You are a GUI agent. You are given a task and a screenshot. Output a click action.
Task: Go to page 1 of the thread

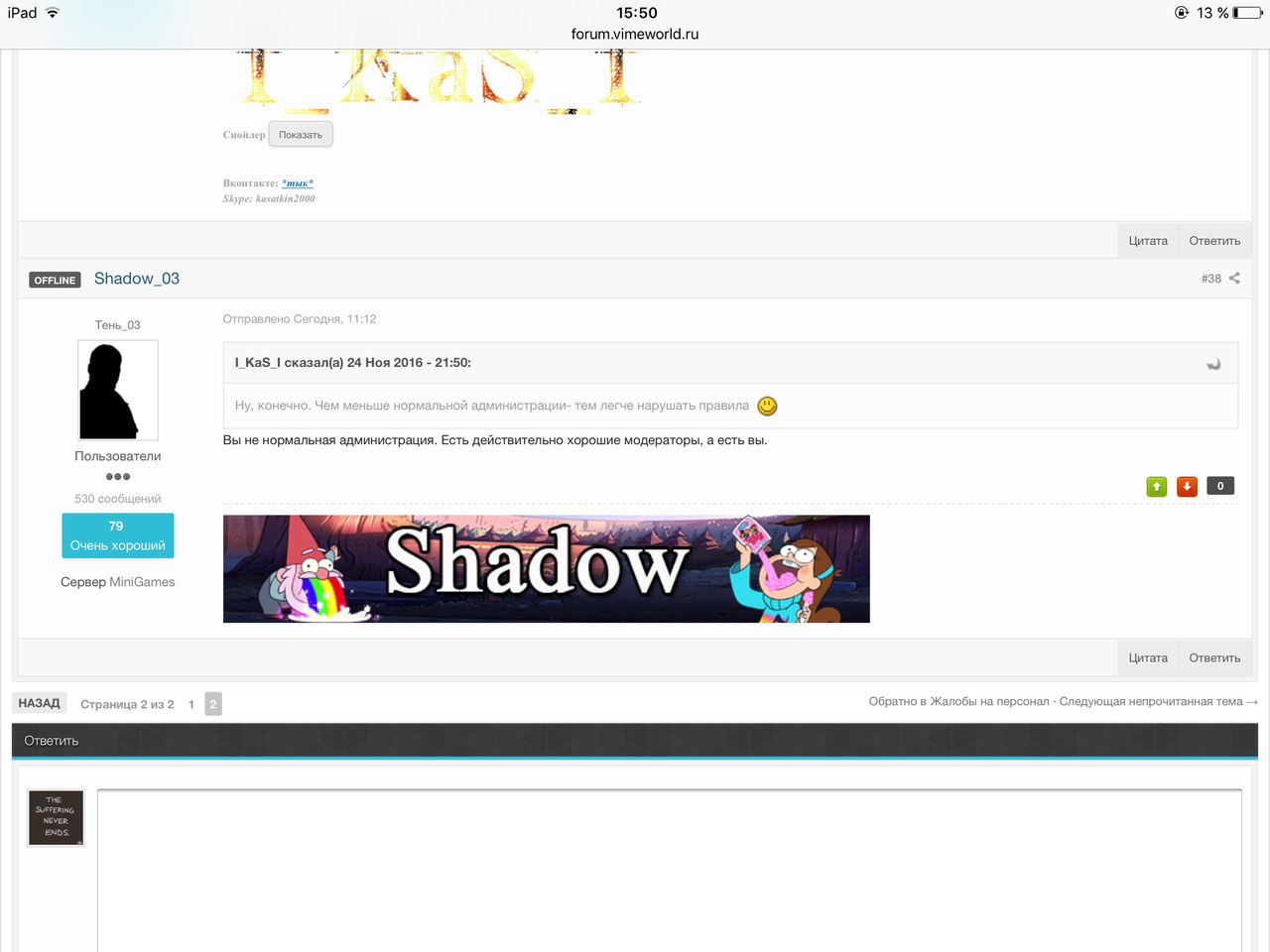point(191,704)
